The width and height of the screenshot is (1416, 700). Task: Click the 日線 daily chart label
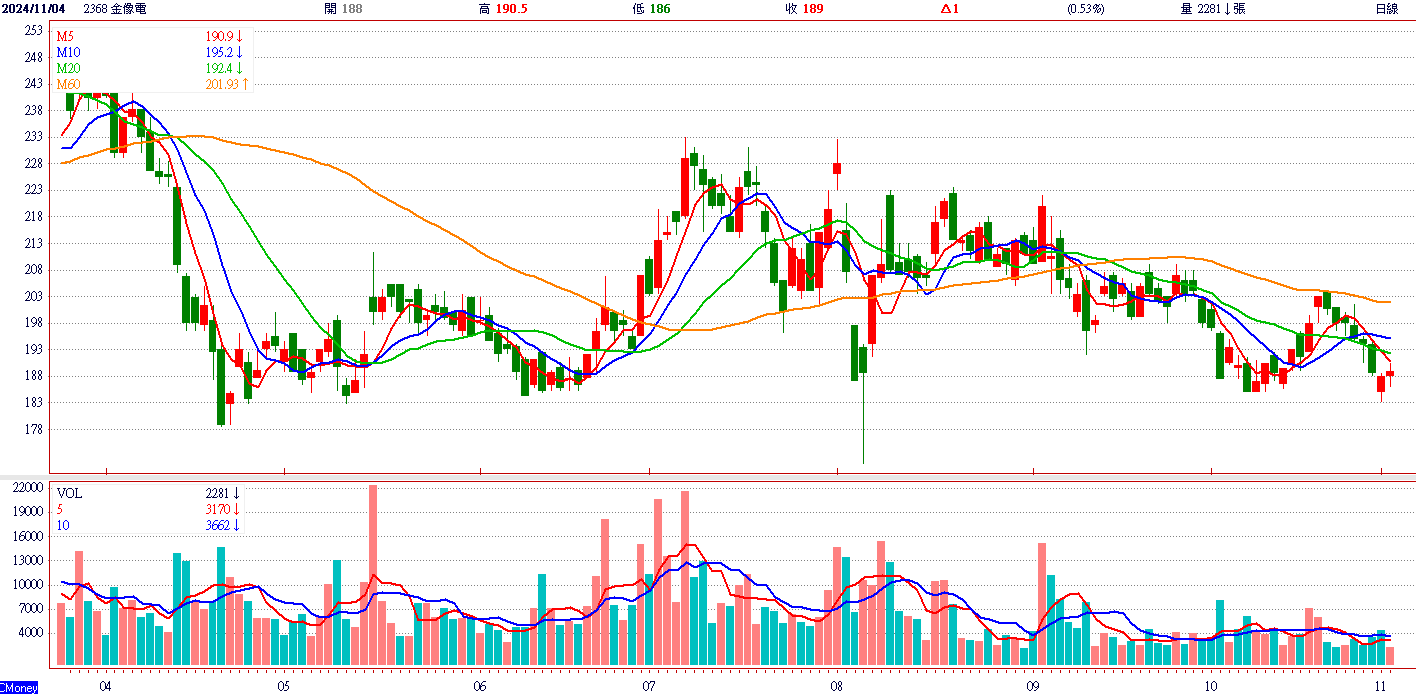1386,9
